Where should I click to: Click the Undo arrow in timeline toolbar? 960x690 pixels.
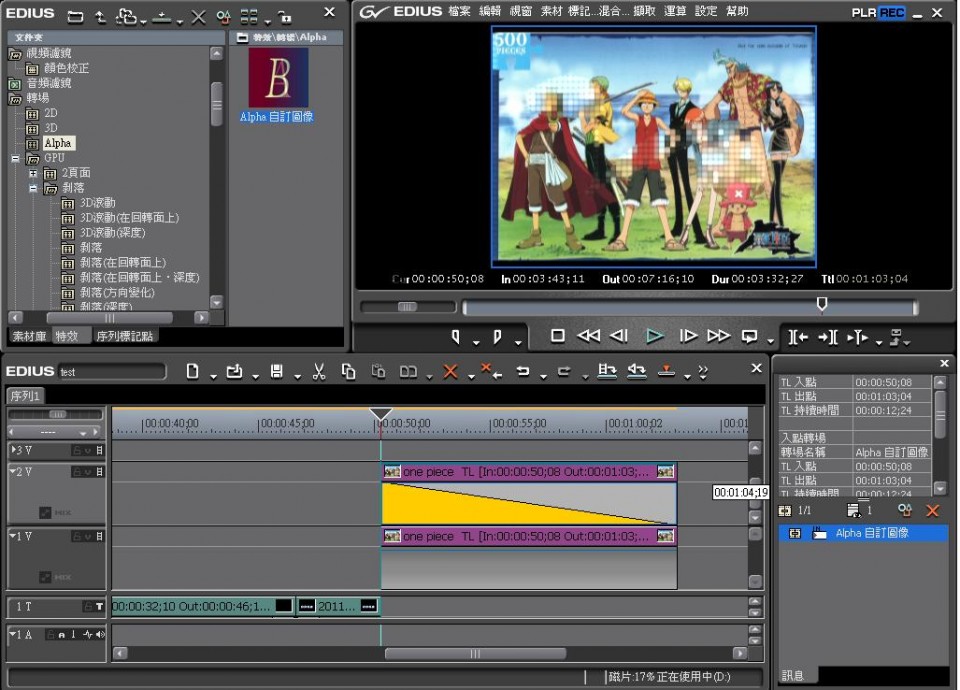522,371
